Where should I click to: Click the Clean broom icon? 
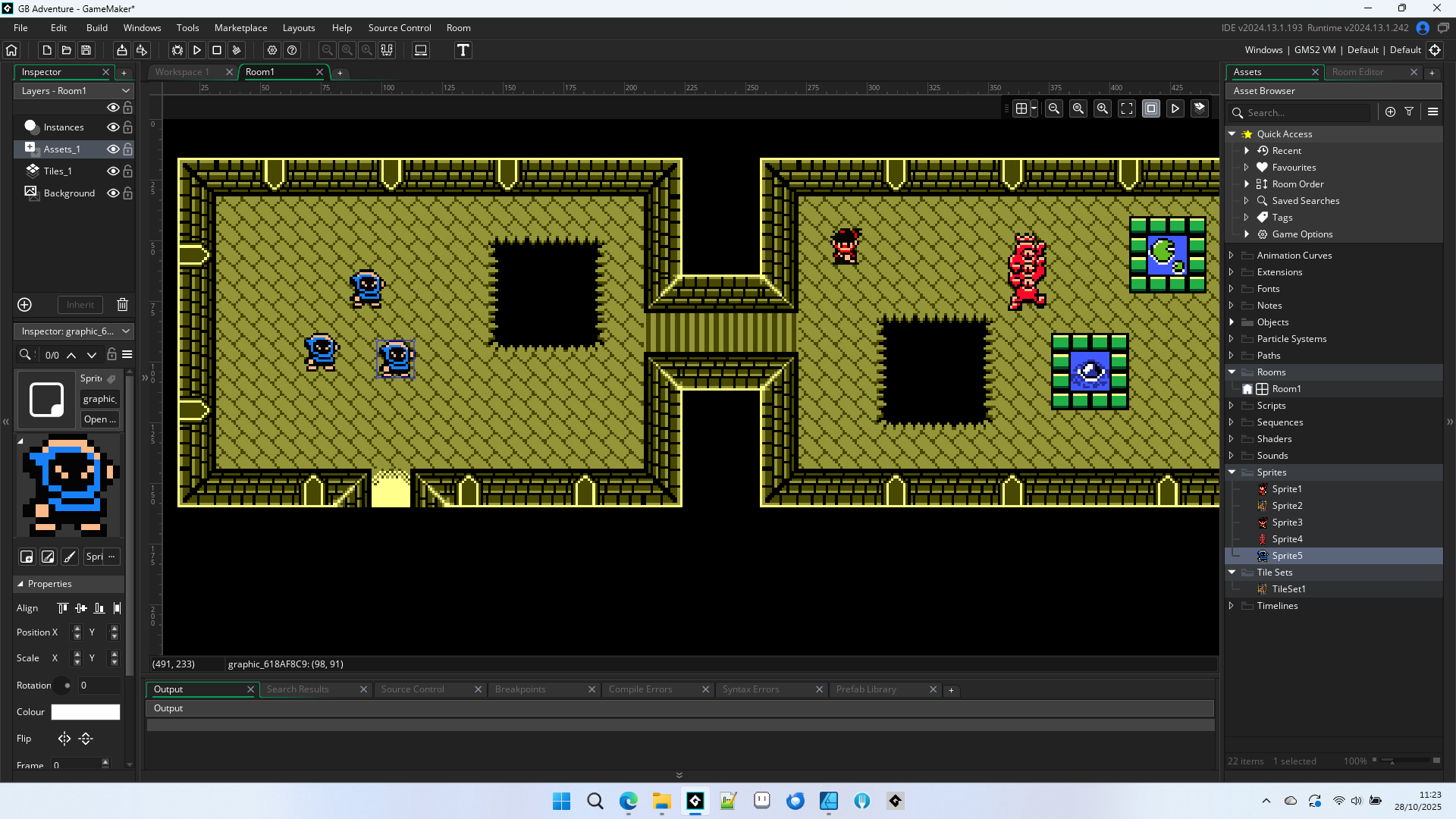click(x=237, y=50)
